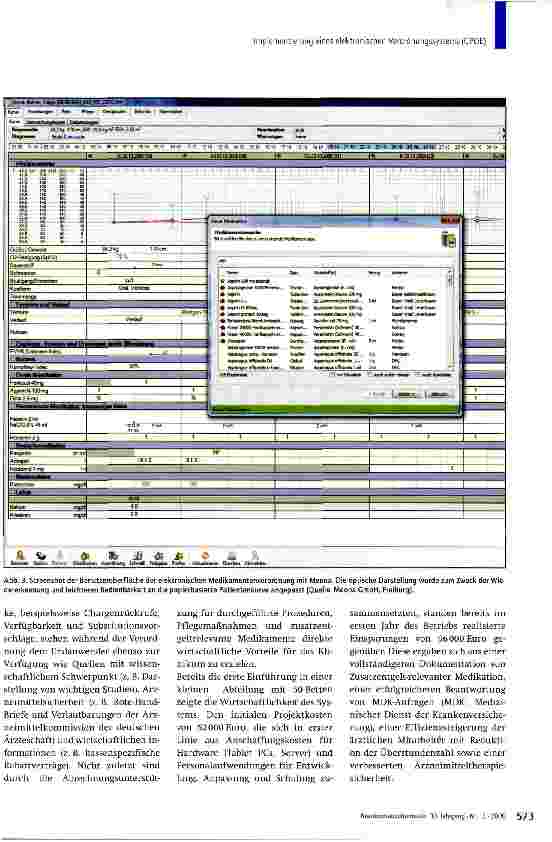Screen dimensions: 552x842
Task: Tick the last checkbox below the drug list
Action: pyautogui.click(x=419, y=374)
